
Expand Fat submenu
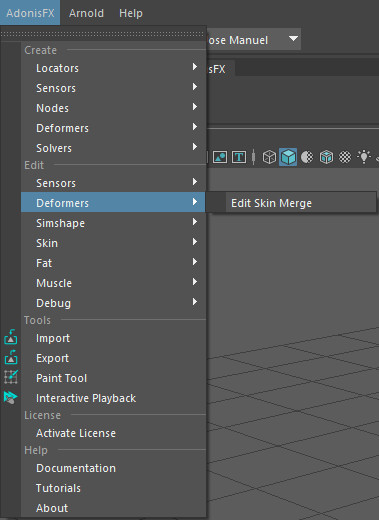click(113, 263)
